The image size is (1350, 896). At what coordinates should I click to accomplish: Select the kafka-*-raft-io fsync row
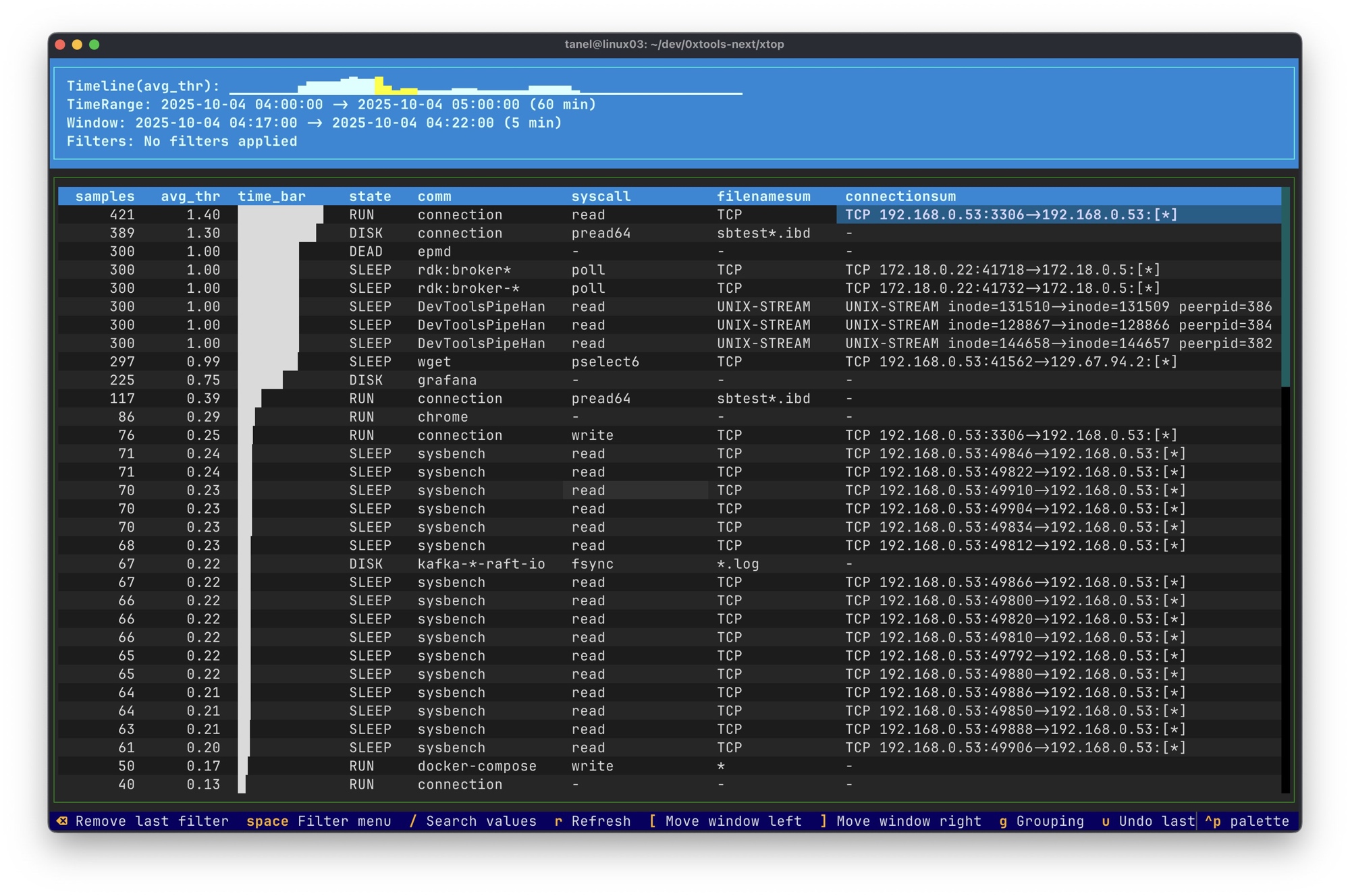(481, 564)
